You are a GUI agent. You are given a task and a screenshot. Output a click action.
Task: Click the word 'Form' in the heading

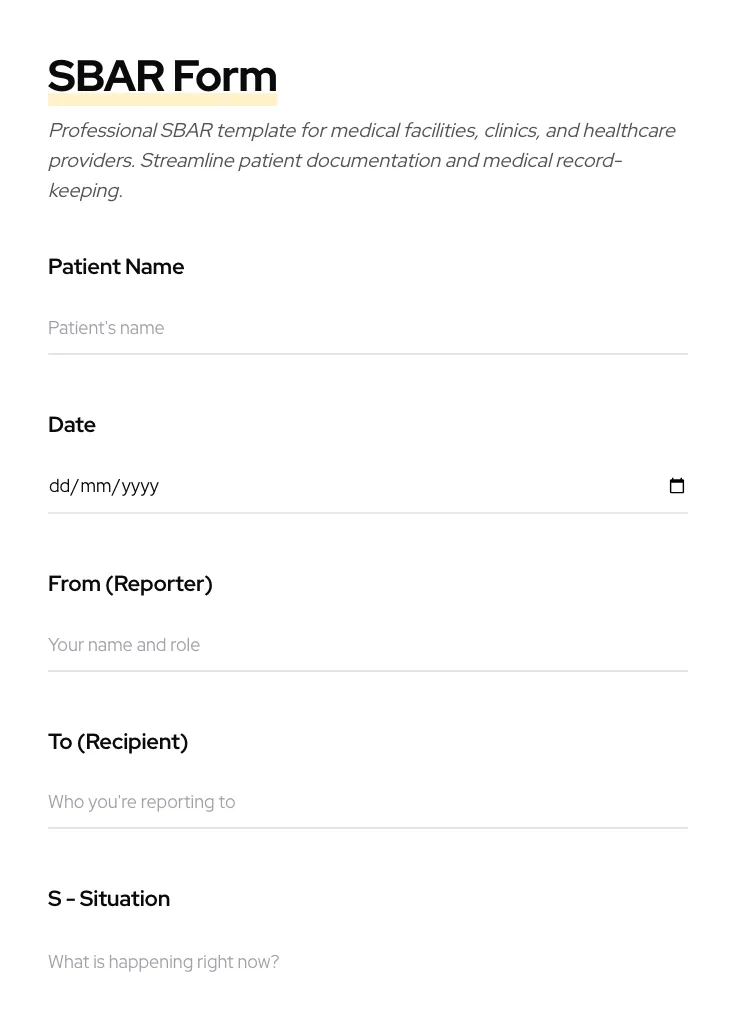224,77
